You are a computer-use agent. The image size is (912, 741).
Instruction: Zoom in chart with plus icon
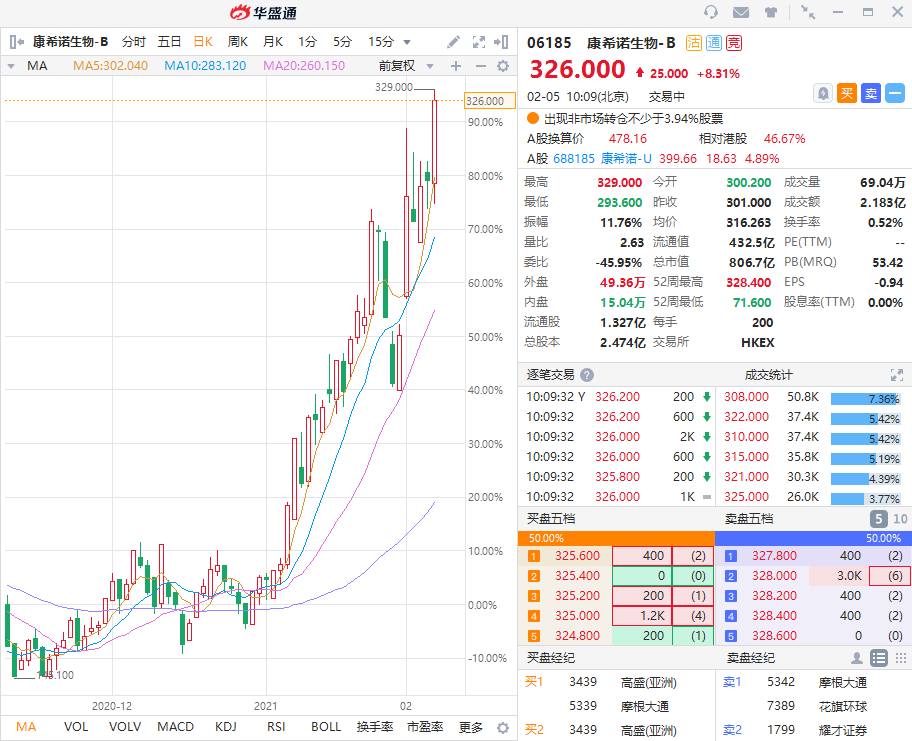[x=456, y=66]
